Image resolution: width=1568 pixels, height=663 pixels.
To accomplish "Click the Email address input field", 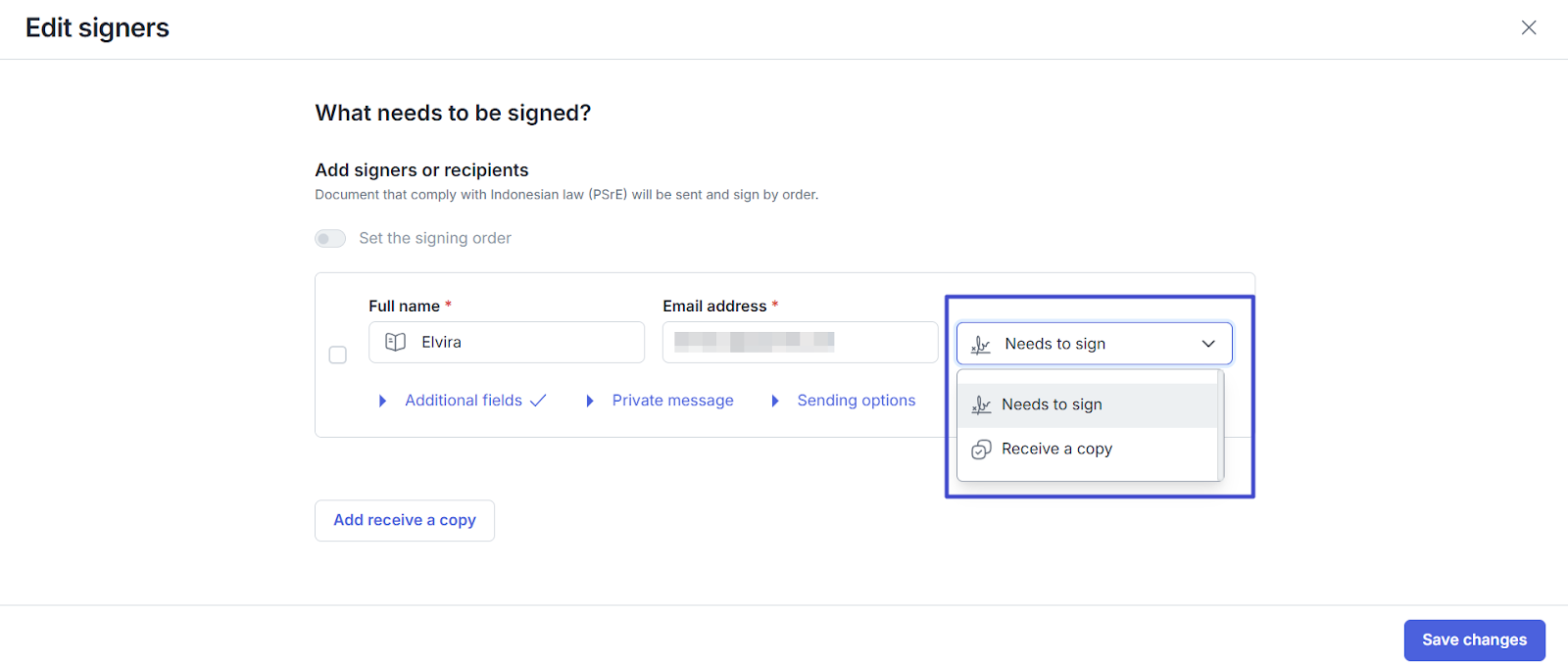I will [799, 342].
